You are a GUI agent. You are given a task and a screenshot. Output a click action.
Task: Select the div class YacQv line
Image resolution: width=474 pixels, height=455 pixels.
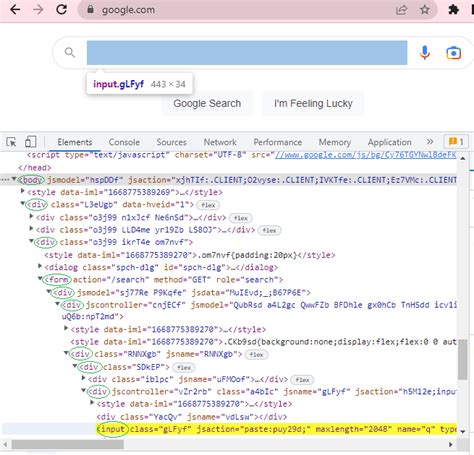pyautogui.click(x=192, y=417)
